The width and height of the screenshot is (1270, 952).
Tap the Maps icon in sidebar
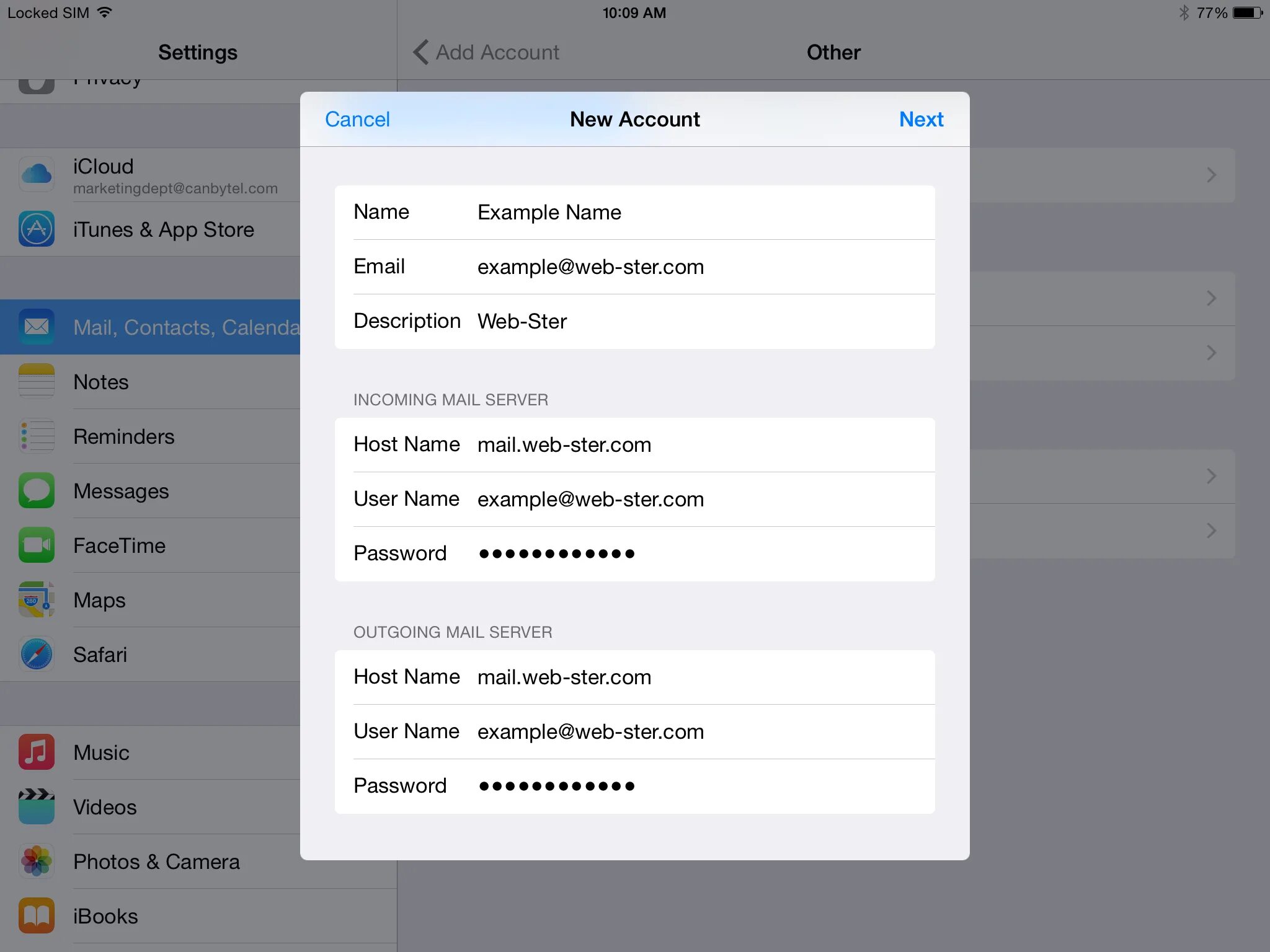[37, 599]
